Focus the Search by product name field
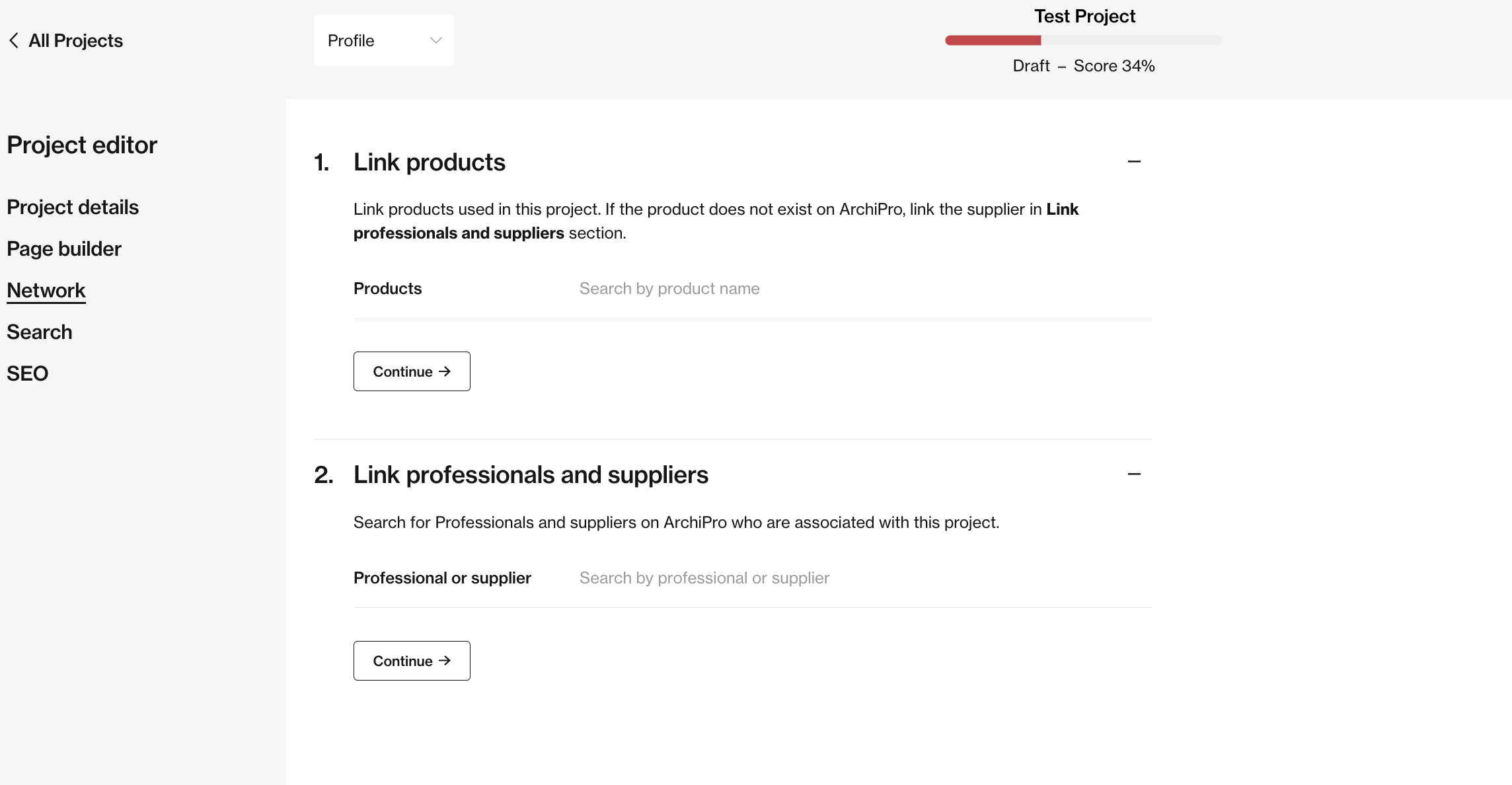 pyautogui.click(x=866, y=289)
